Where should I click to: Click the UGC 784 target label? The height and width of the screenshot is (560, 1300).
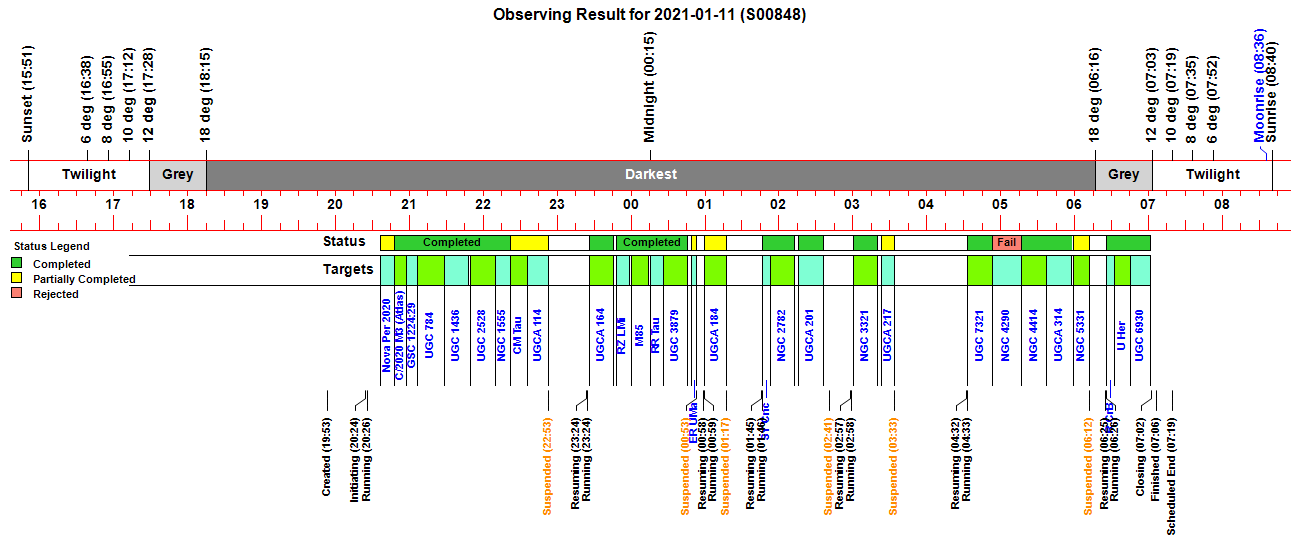pos(430,334)
